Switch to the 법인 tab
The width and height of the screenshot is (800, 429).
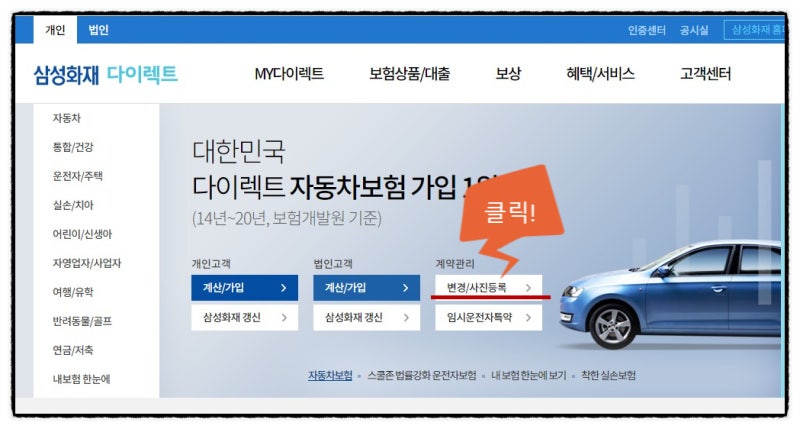pos(98,30)
